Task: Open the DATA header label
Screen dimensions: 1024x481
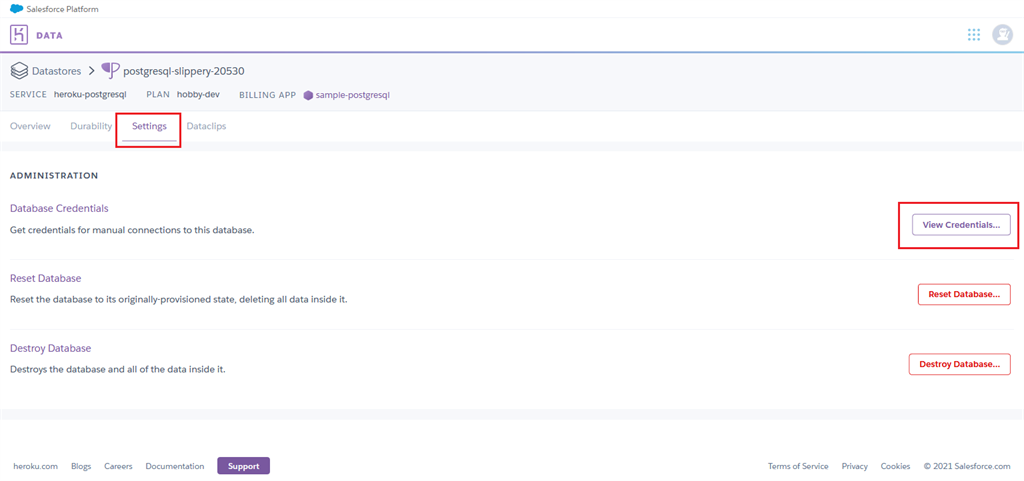Action: [x=50, y=35]
